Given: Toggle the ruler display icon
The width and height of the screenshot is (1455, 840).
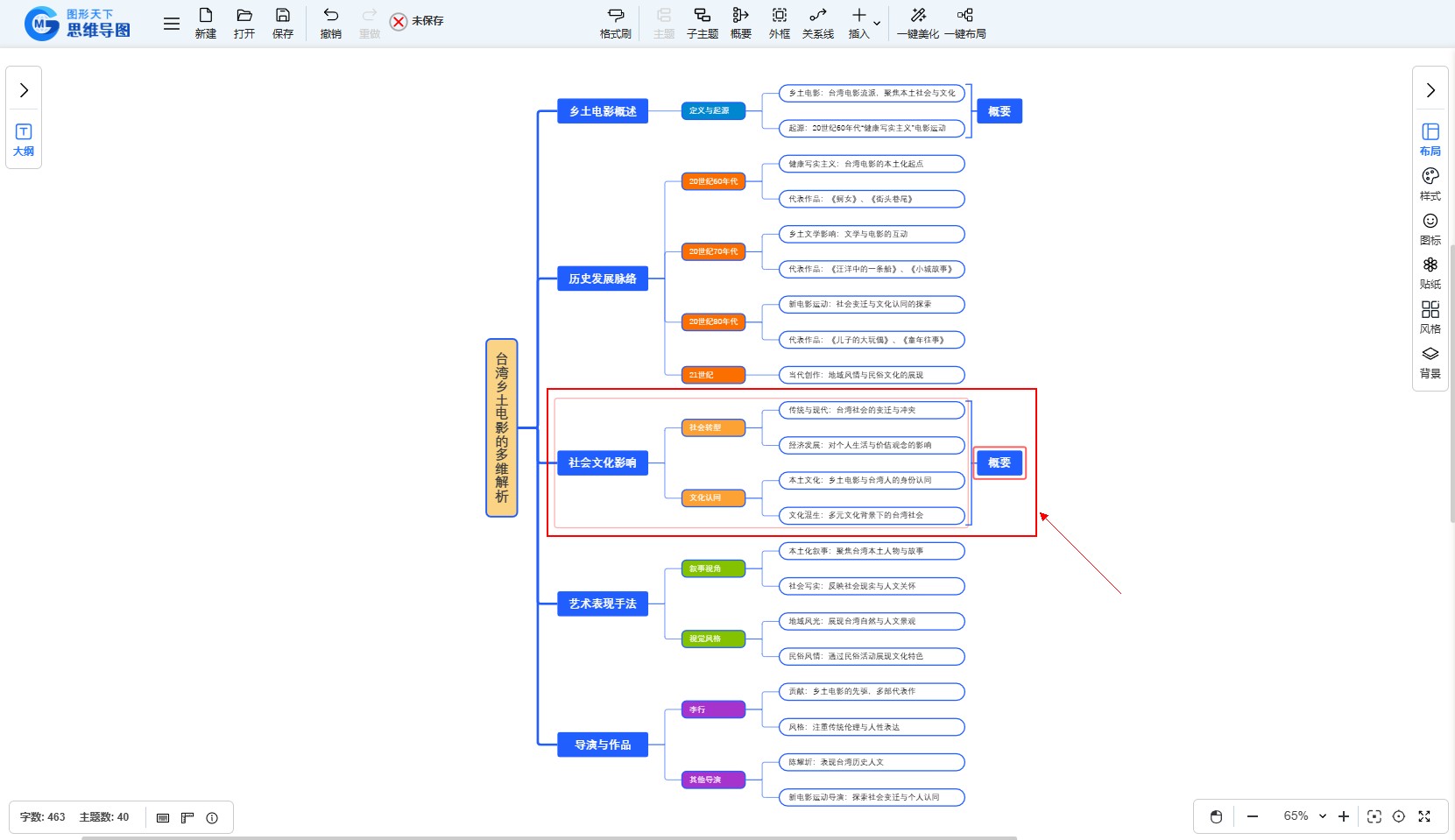Looking at the screenshot, I should (x=187, y=817).
